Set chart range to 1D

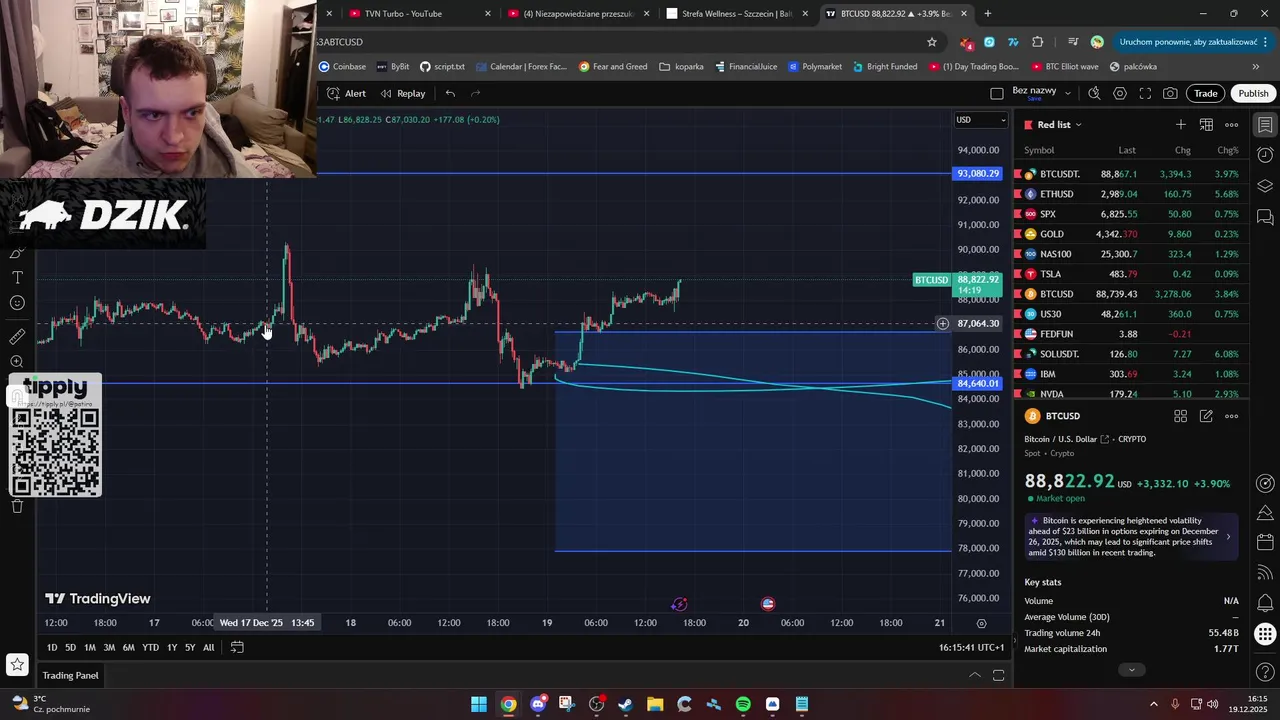[x=52, y=647]
